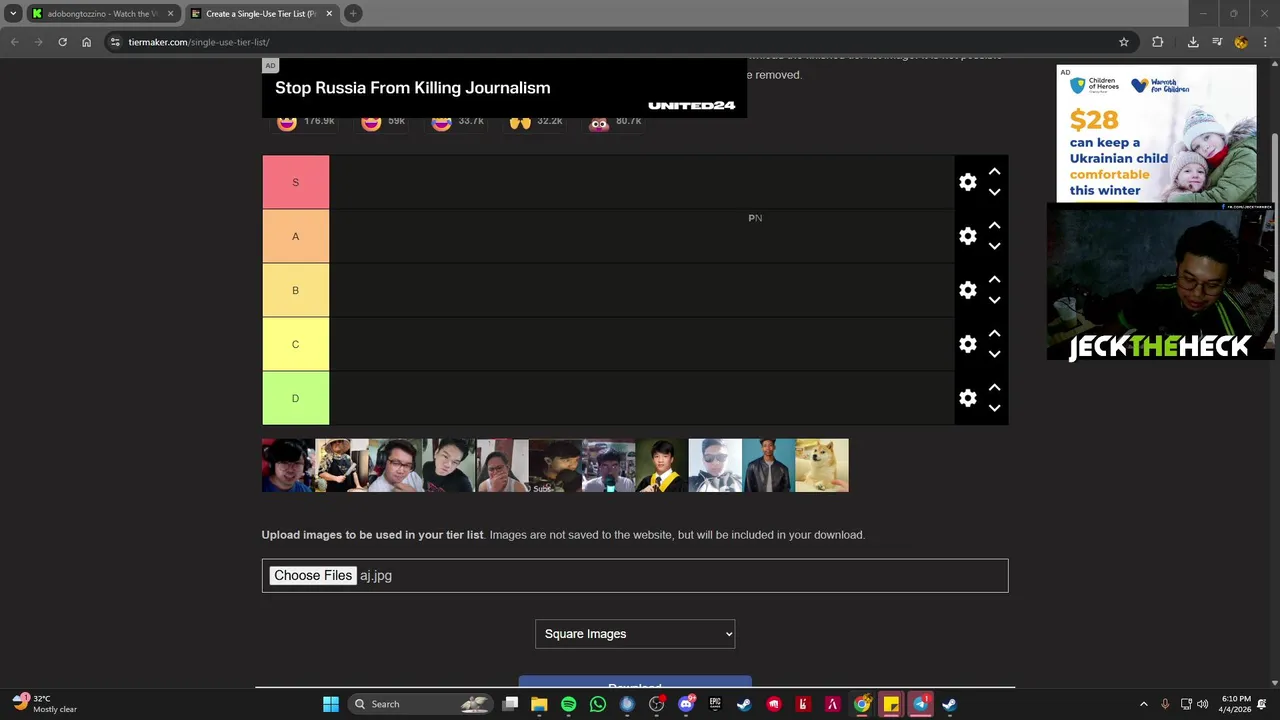Move A tier row up
The width and height of the screenshot is (1280, 720).
tap(994, 226)
